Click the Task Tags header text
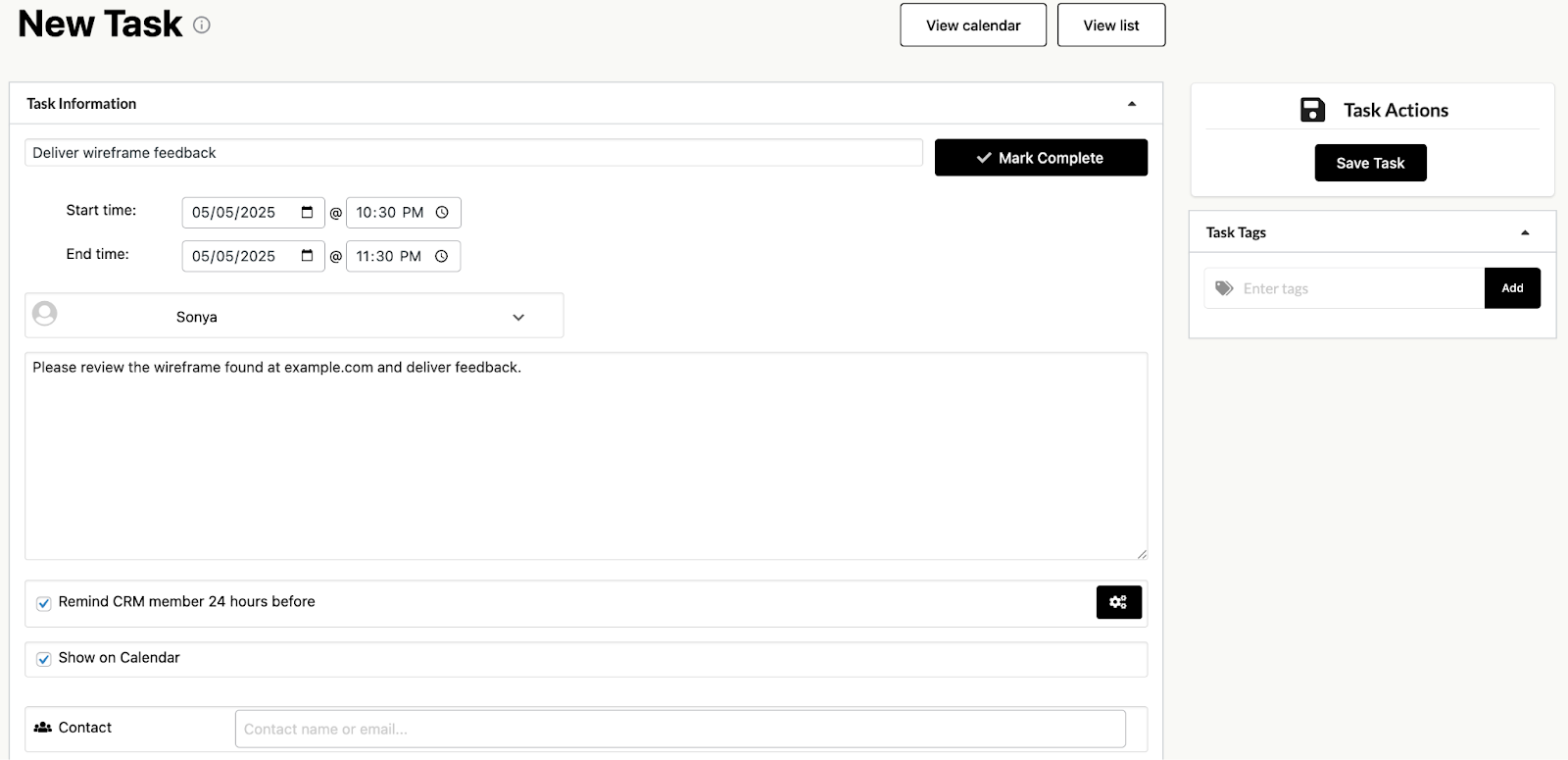The height and width of the screenshot is (760, 1568). [x=1236, y=232]
